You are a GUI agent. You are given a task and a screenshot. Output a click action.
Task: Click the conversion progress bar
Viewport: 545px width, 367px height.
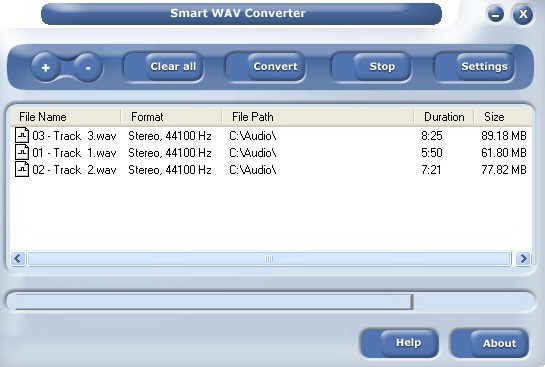(x=270, y=301)
